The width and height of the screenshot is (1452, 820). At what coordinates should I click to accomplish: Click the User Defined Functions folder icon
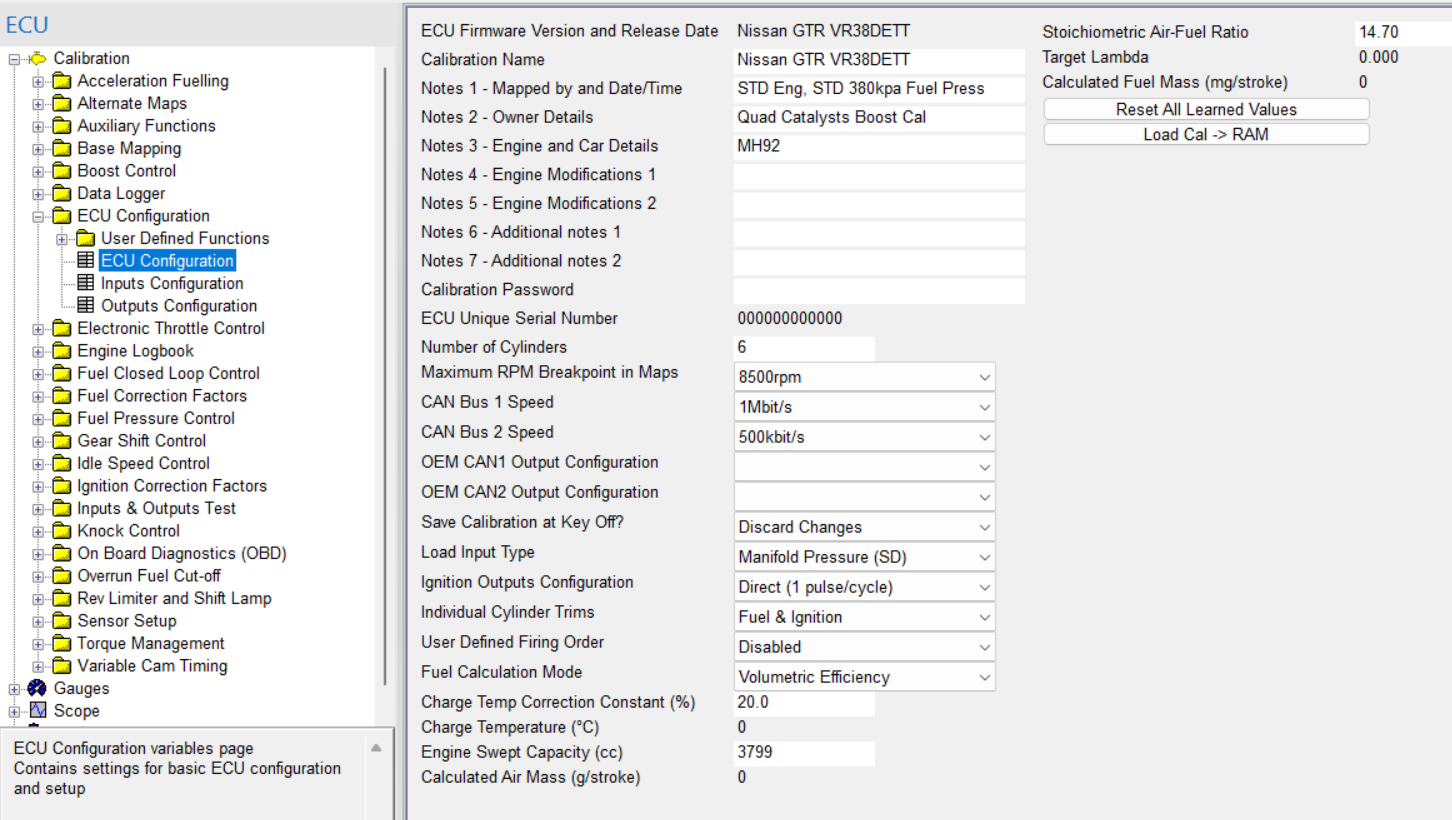pos(86,239)
